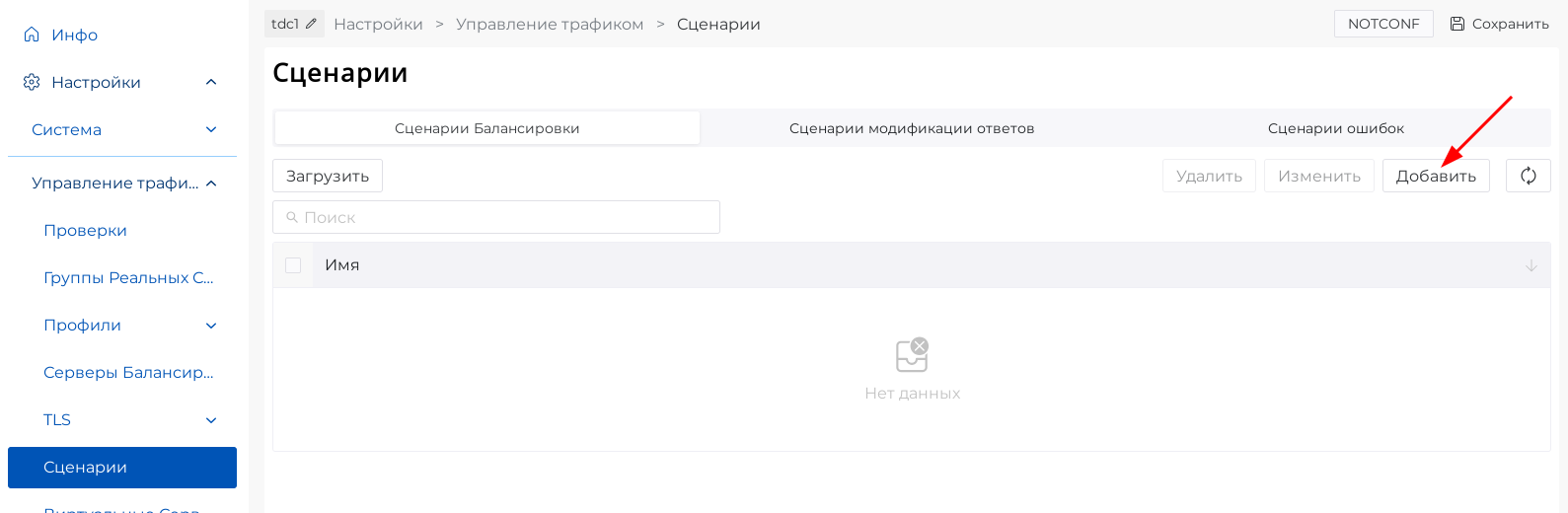Click the house icon for Инфо
The height and width of the screenshot is (513, 1568).
coord(32,35)
